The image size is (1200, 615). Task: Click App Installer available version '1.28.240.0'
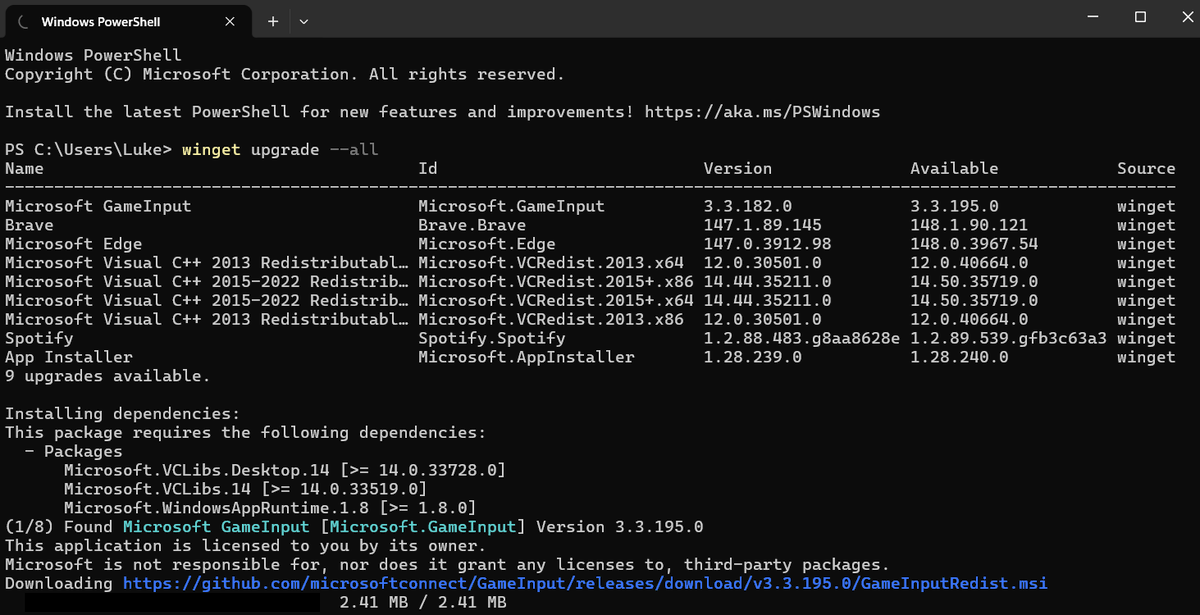pos(959,358)
